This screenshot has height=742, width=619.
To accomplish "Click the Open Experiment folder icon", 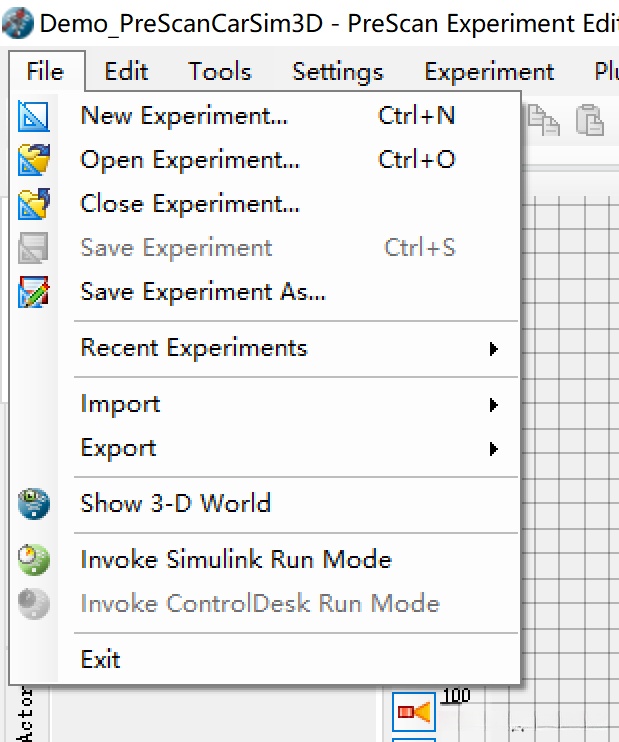I will pos(34,160).
